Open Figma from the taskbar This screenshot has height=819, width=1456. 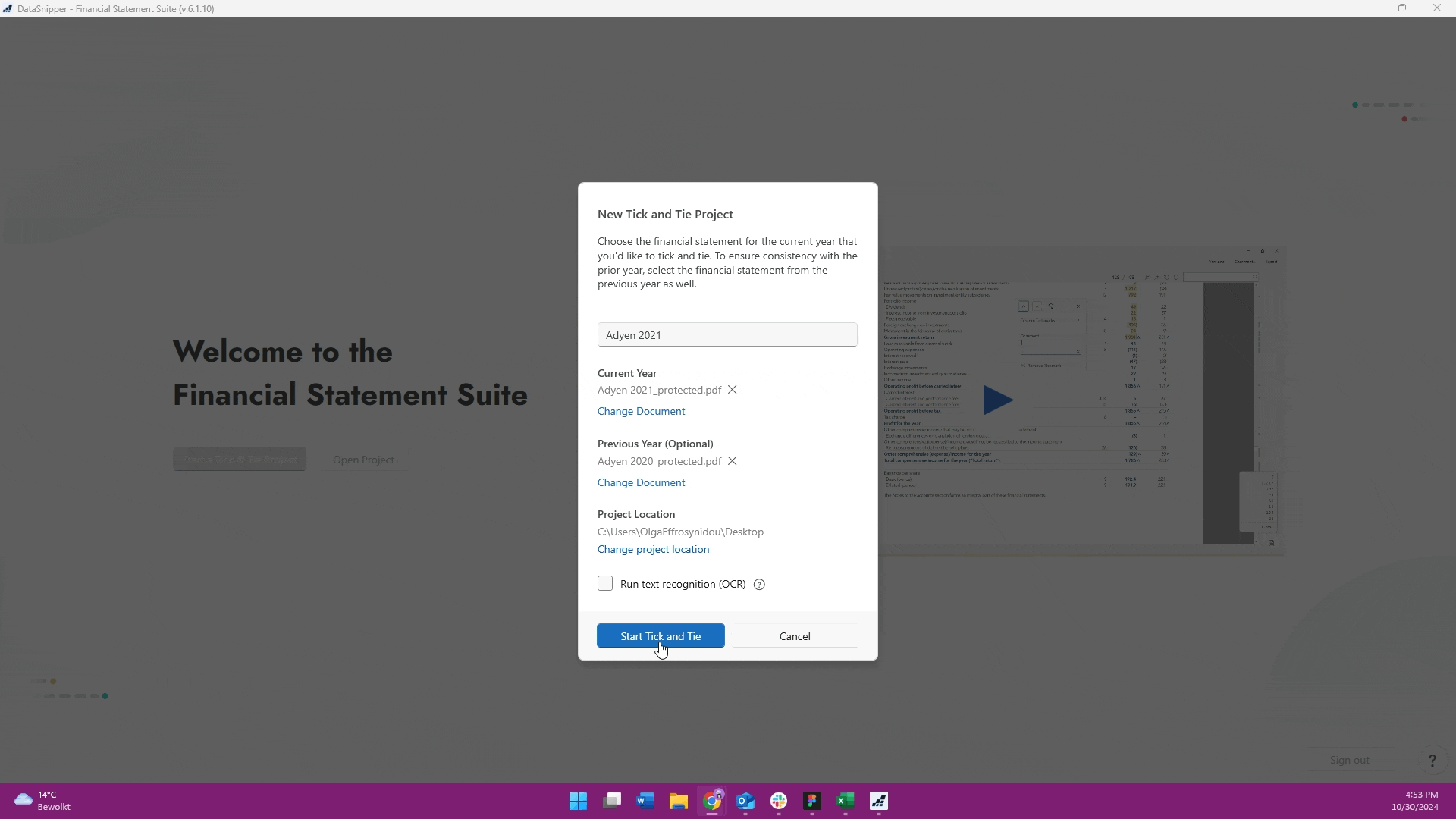pos(812,802)
